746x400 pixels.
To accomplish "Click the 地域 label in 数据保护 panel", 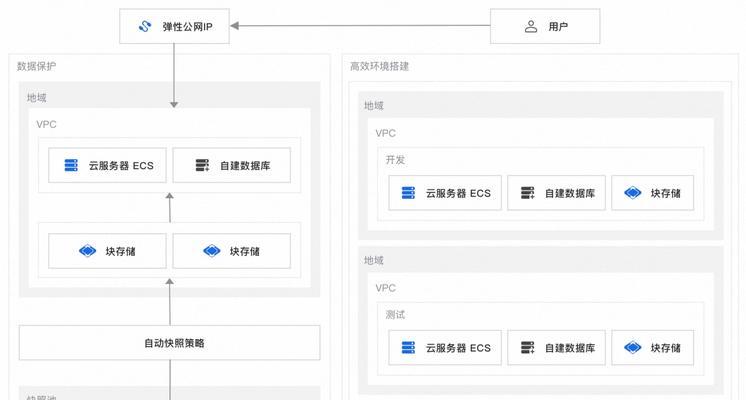I will click(x=37, y=98).
